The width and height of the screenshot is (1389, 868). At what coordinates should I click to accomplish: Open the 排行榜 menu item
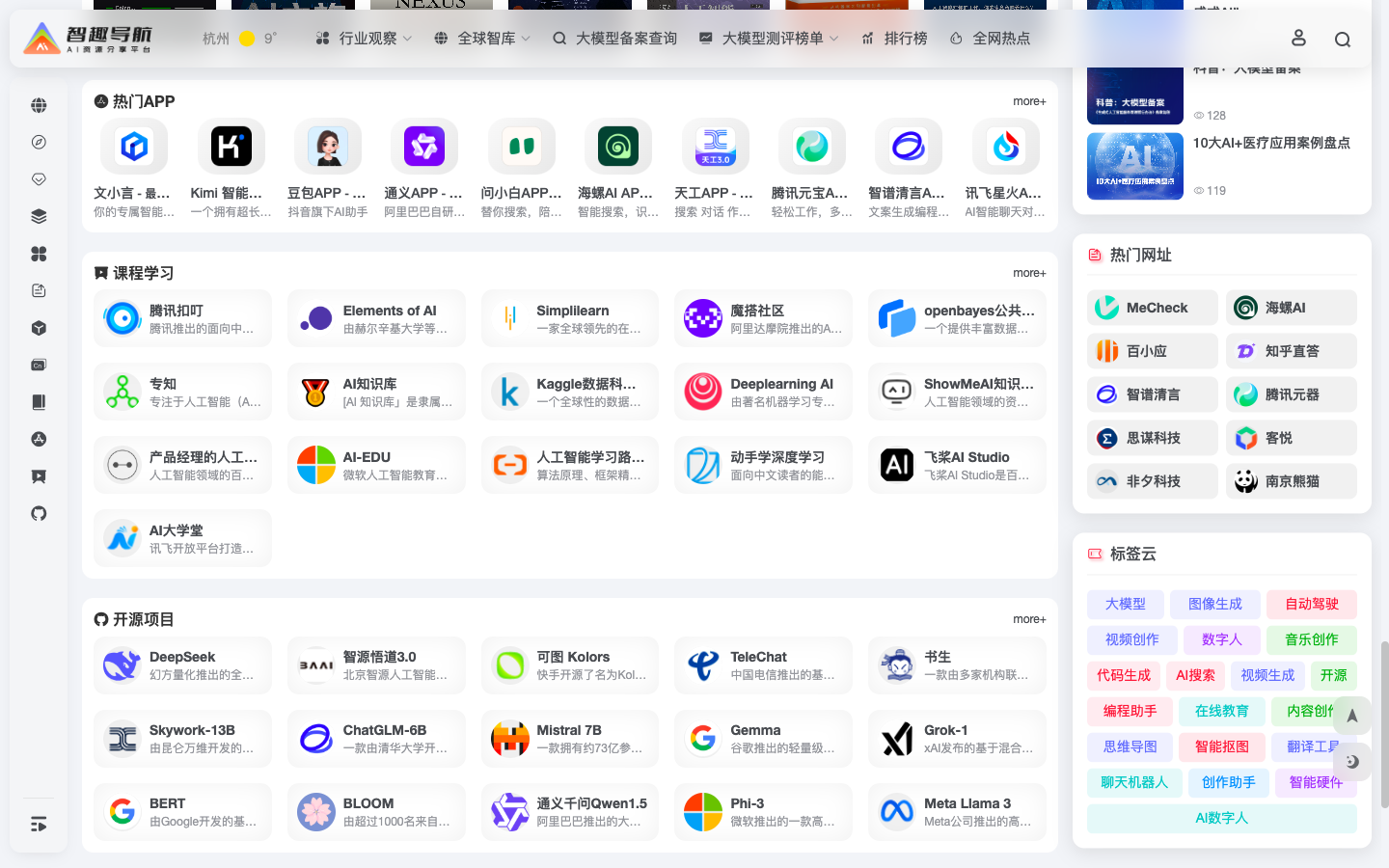tap(894, 39)
